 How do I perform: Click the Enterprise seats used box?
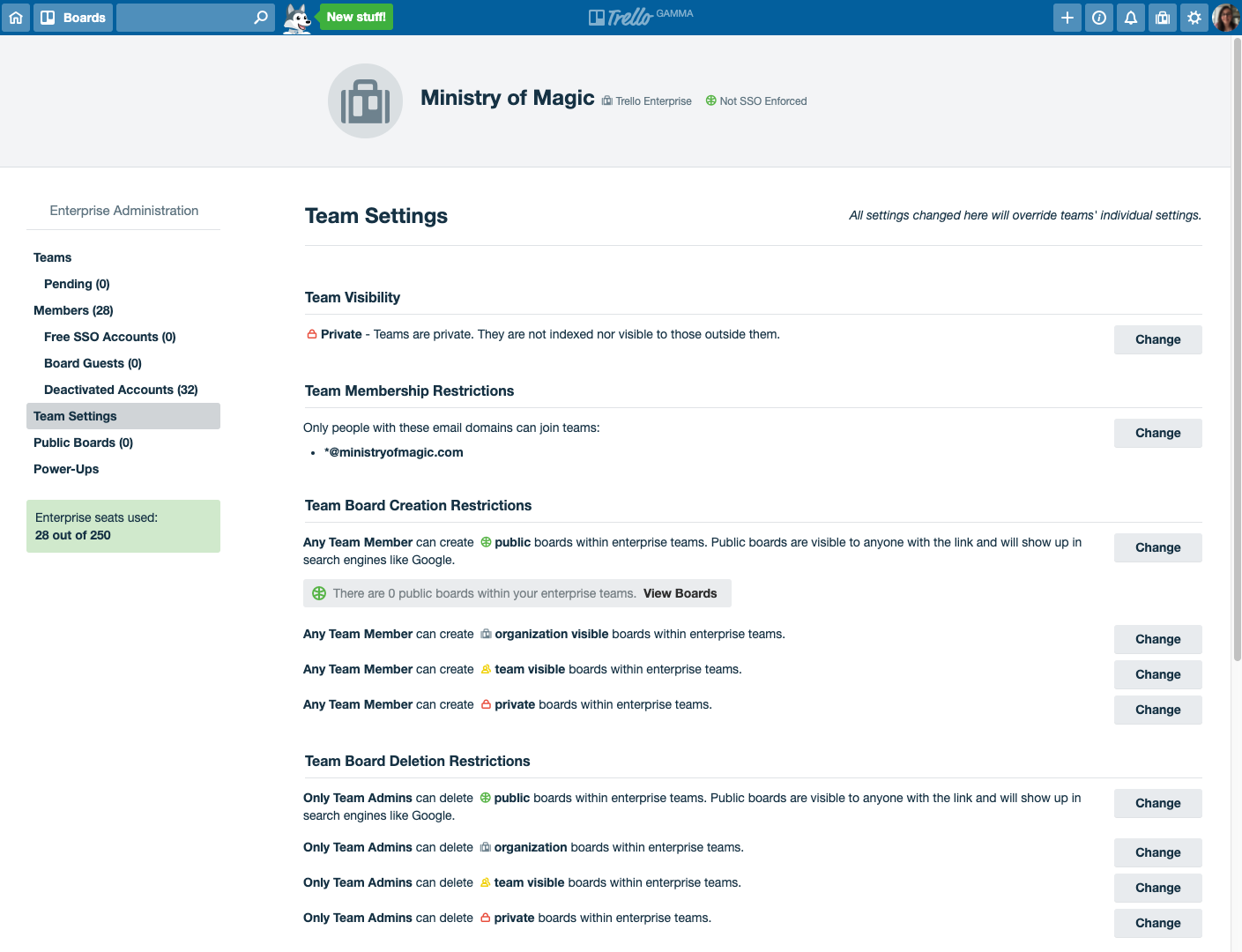123,526
